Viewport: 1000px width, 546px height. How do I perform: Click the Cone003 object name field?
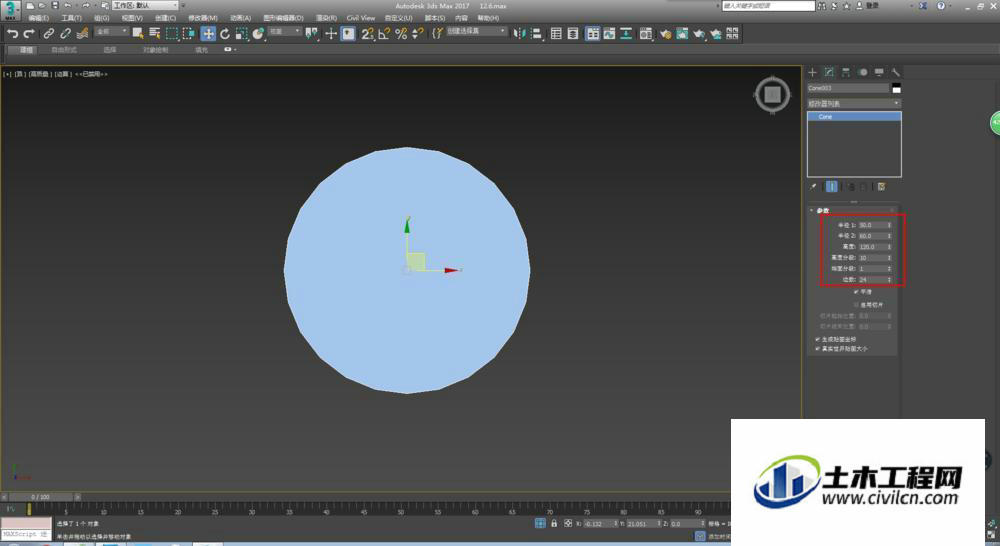click(x=848, y=88)
